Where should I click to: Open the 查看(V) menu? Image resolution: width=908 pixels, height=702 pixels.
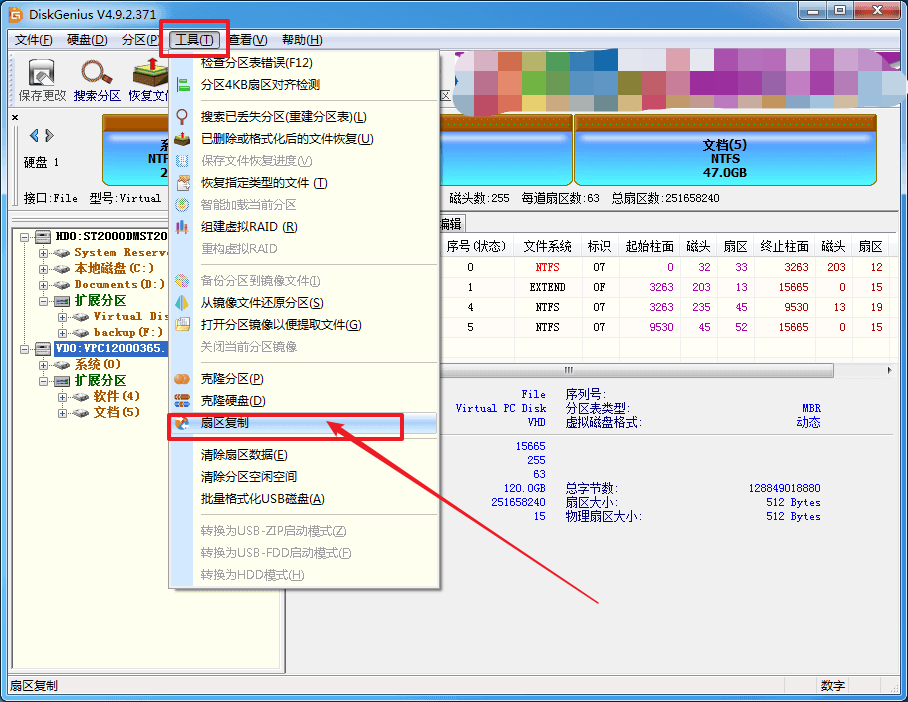coord(248,40)
